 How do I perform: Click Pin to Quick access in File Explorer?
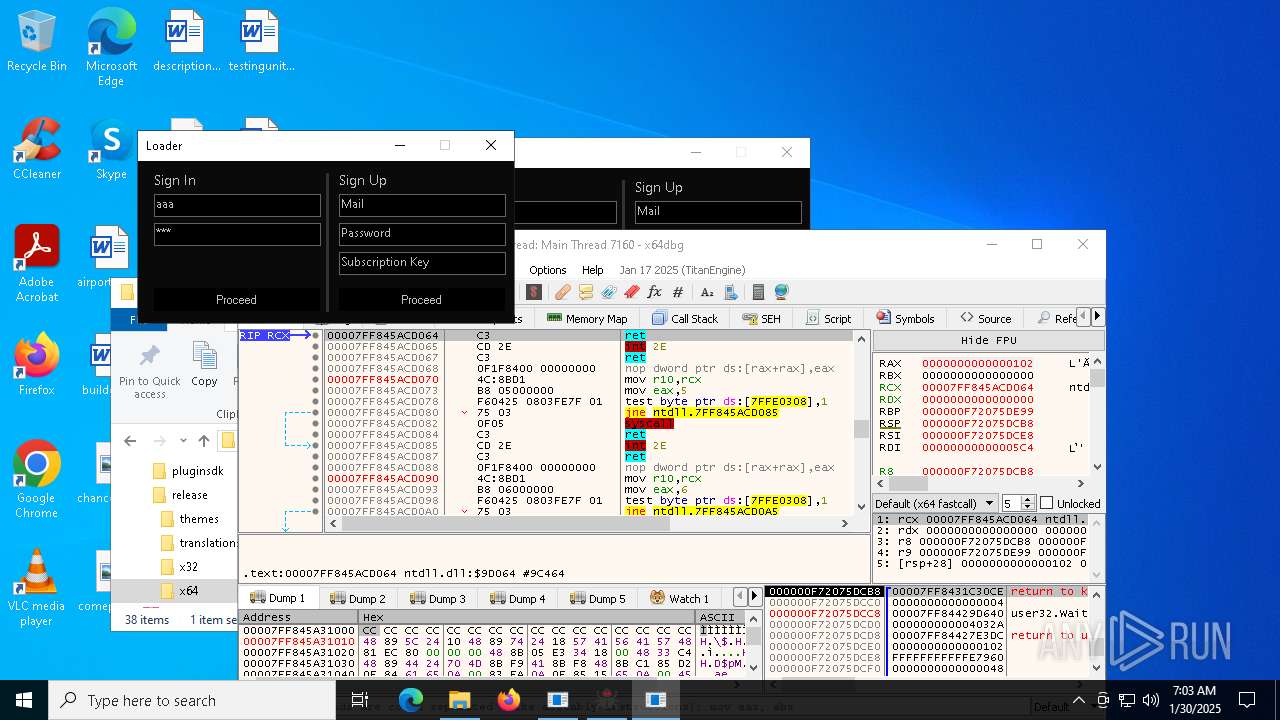(150, 370)
